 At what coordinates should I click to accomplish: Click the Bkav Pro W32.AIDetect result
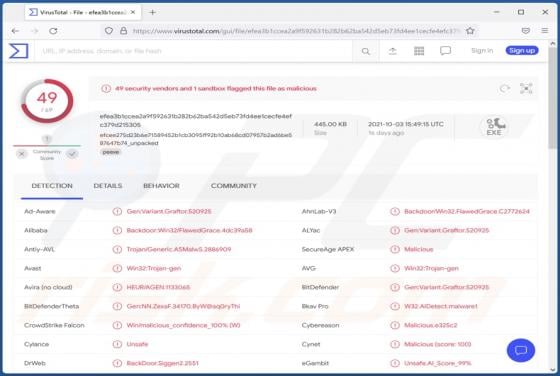click(441, 306)
